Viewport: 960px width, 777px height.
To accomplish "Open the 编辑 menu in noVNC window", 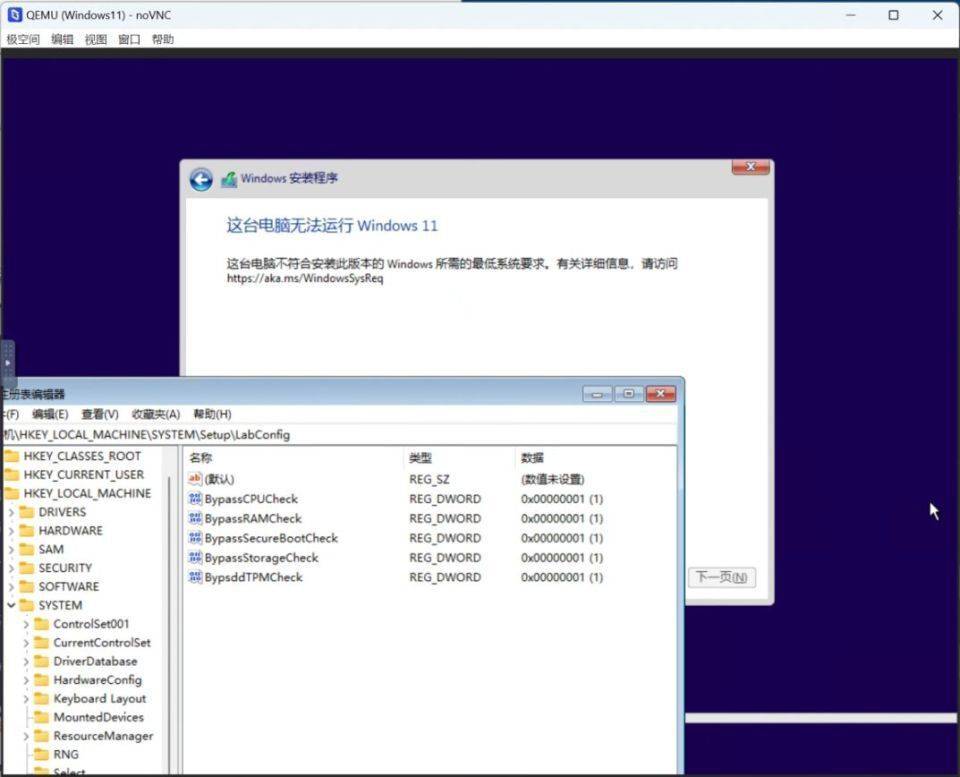I will (62, 39).
